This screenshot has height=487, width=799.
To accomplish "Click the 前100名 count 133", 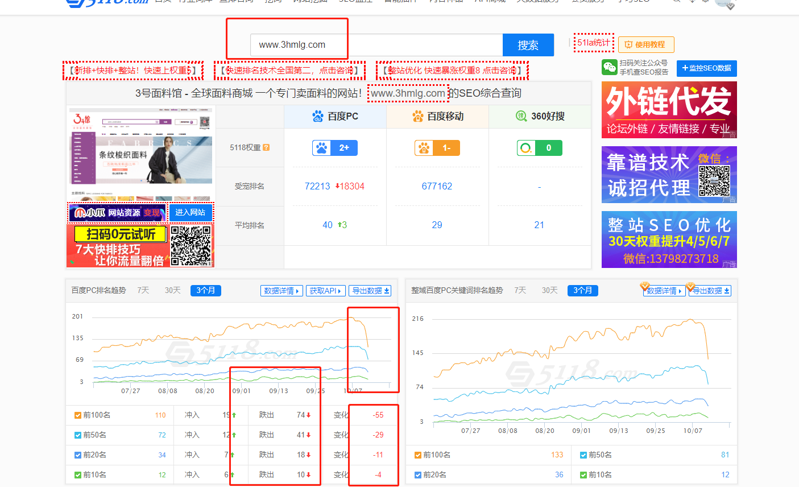I will click(557, 455).
